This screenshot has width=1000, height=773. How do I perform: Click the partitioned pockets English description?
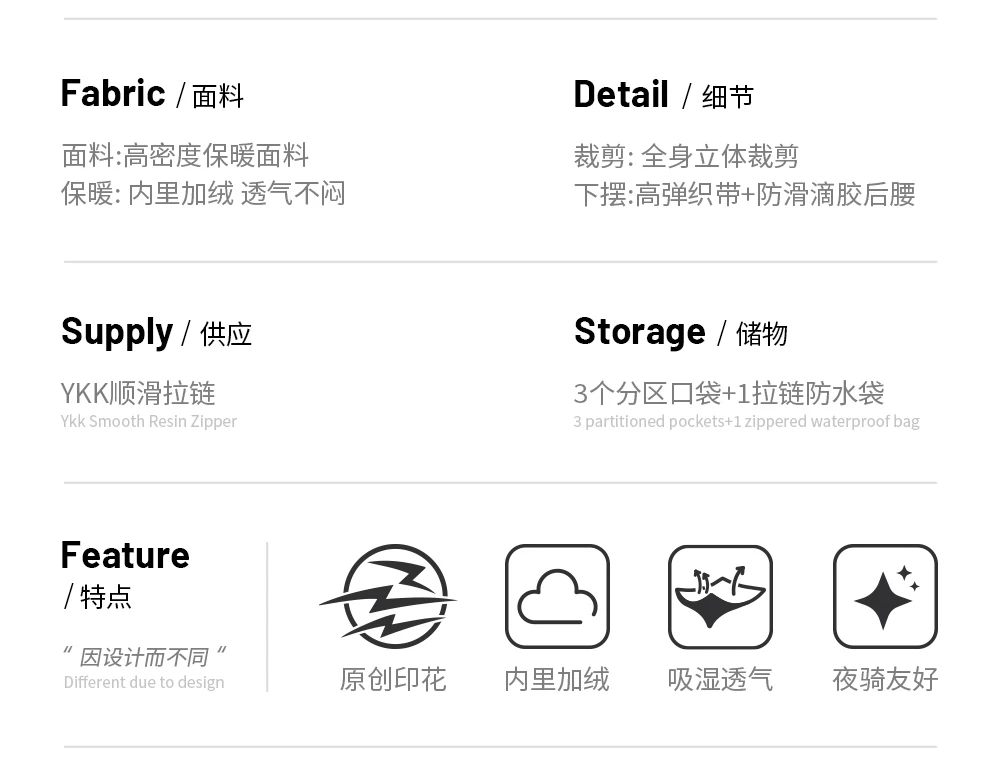pos(746,421)
